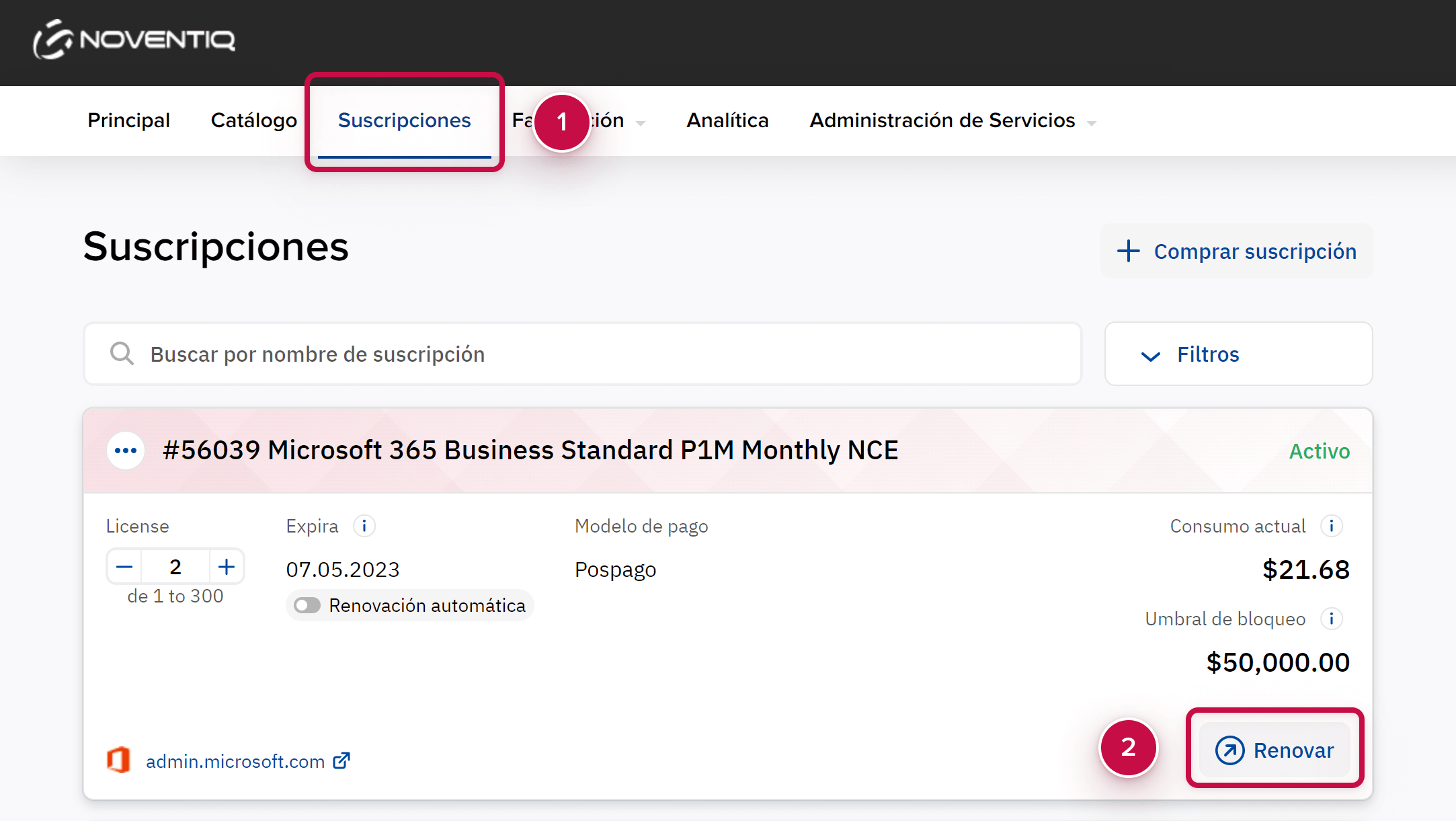Click the Noventiq logo

click(134, 40)
